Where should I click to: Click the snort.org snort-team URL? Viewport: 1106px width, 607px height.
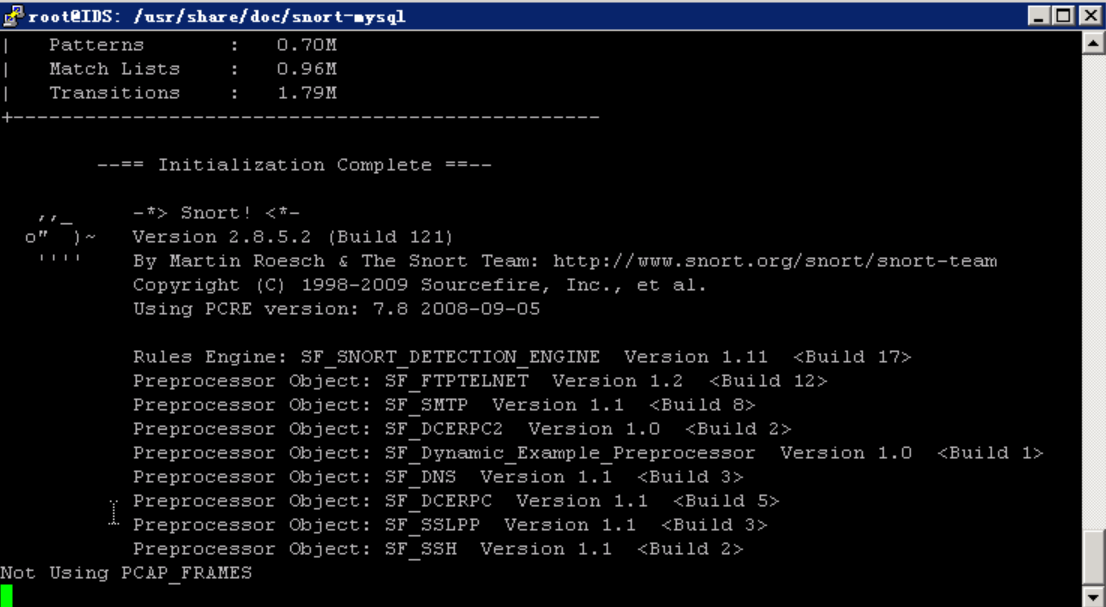(774, 261)
